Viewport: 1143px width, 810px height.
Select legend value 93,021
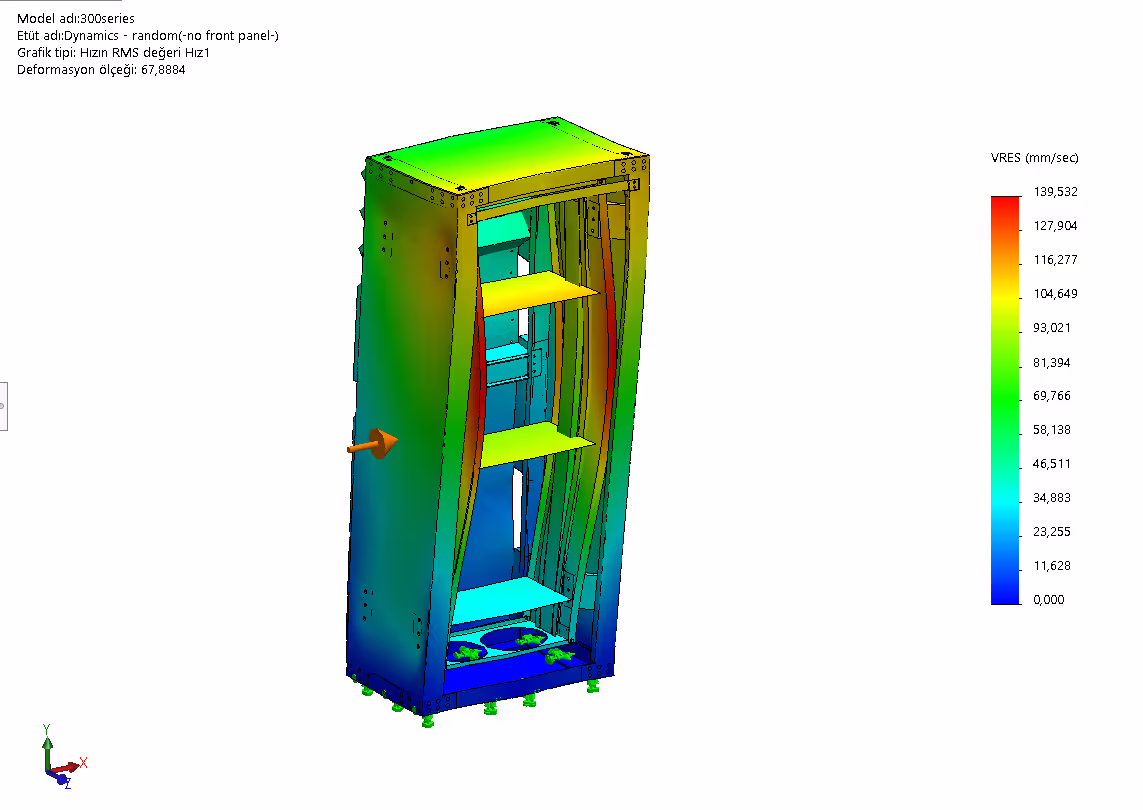pos(1052,328)
